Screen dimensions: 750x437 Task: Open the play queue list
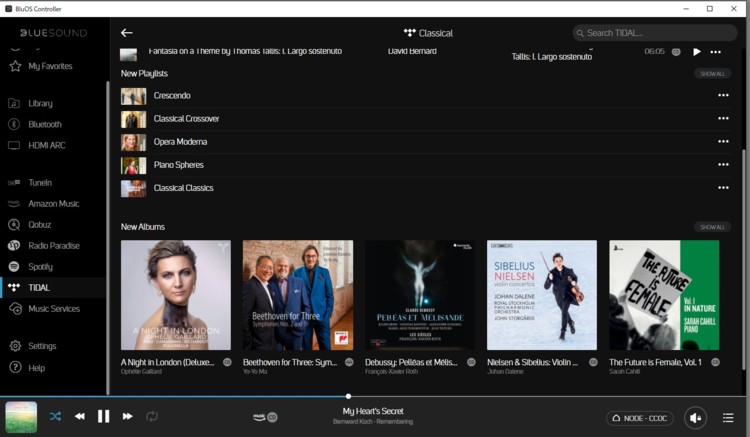728,418
